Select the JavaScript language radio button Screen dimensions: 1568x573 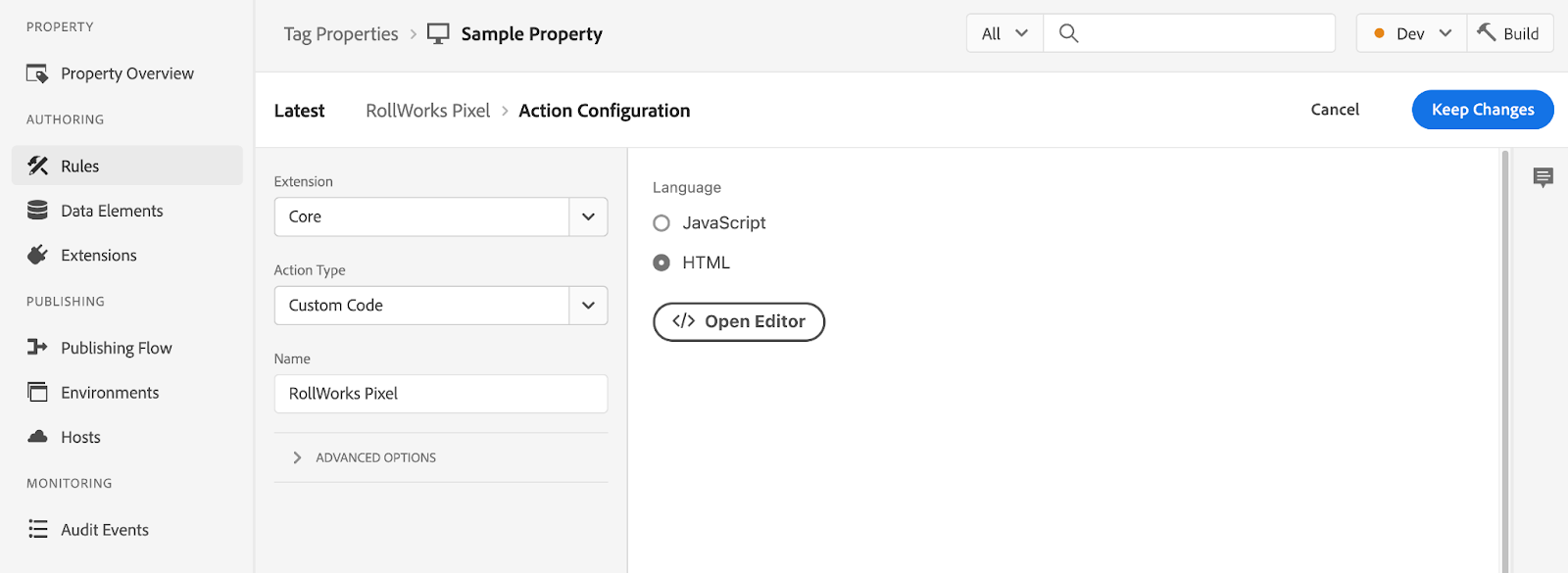[x=661, y=223]
